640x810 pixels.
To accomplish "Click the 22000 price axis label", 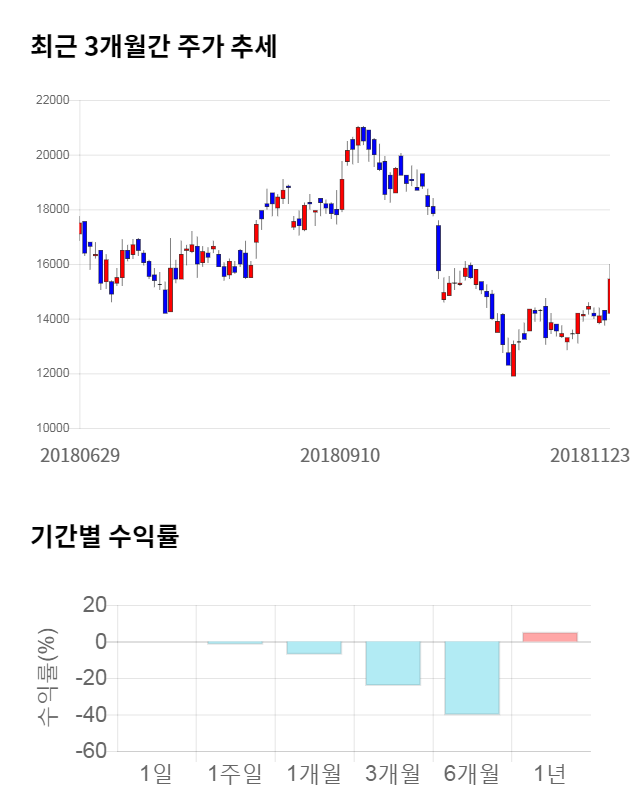I will tap(51, 101).
